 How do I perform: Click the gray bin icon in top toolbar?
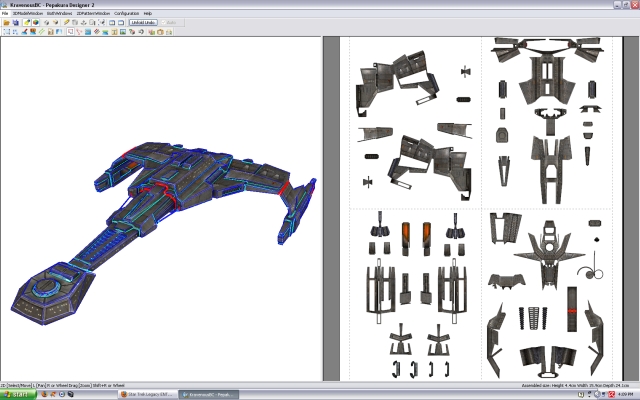(75, 22)
